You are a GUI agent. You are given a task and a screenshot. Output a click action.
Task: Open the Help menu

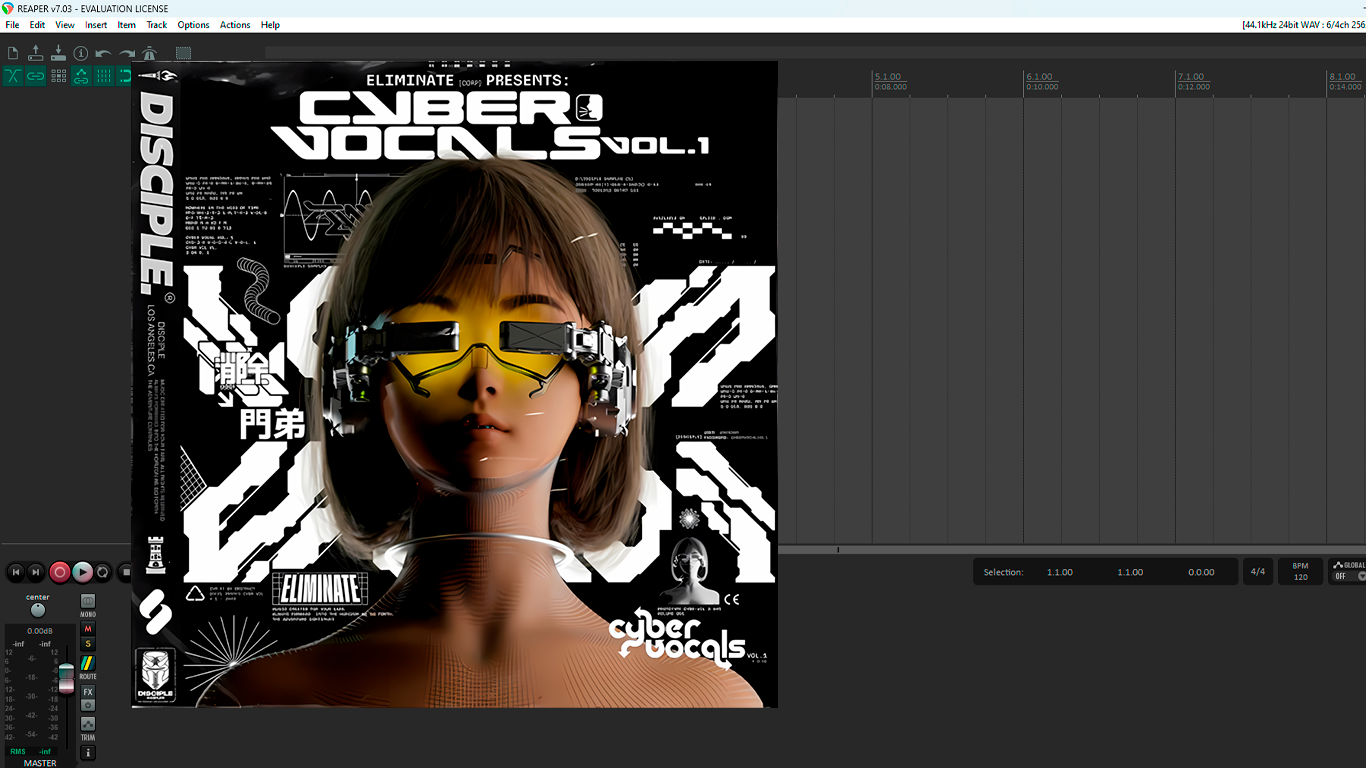click(270, 25)
